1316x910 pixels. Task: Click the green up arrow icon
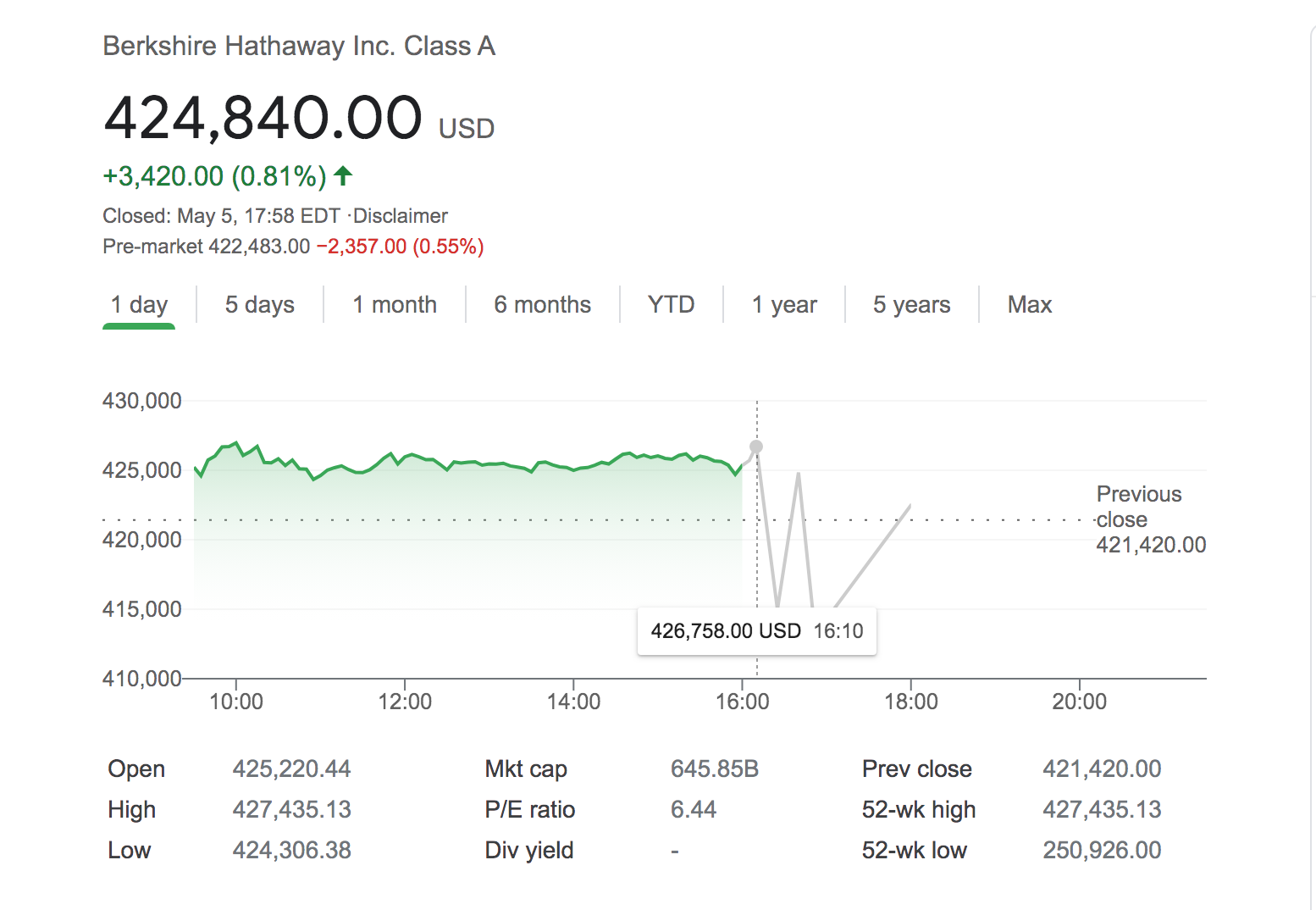pyautogui.click(x=343, y=176)
